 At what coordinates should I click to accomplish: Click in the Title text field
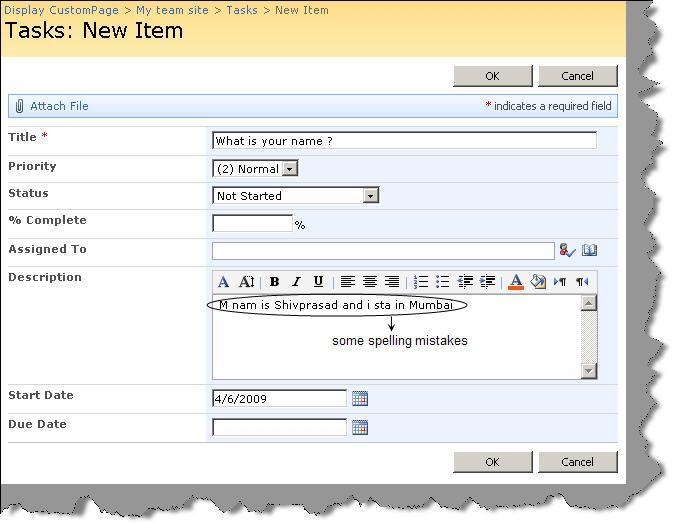404,141
